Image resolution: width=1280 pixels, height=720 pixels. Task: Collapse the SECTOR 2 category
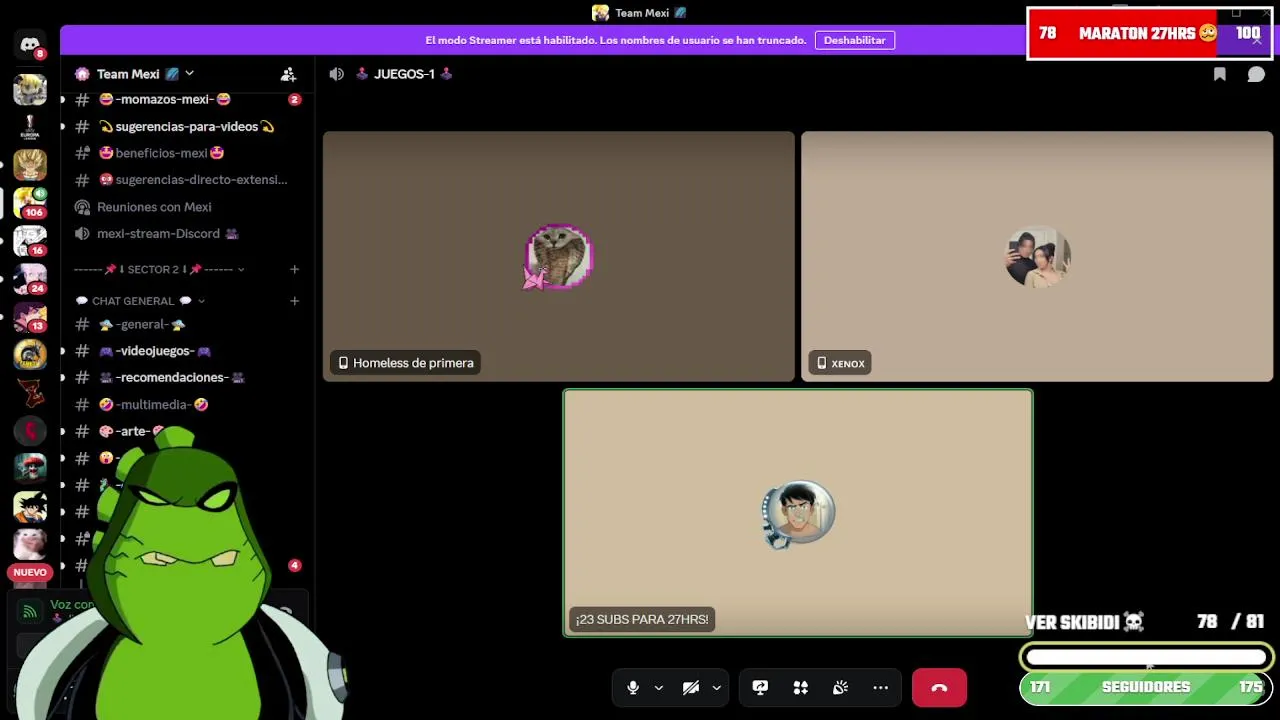[x=159, y=269]
